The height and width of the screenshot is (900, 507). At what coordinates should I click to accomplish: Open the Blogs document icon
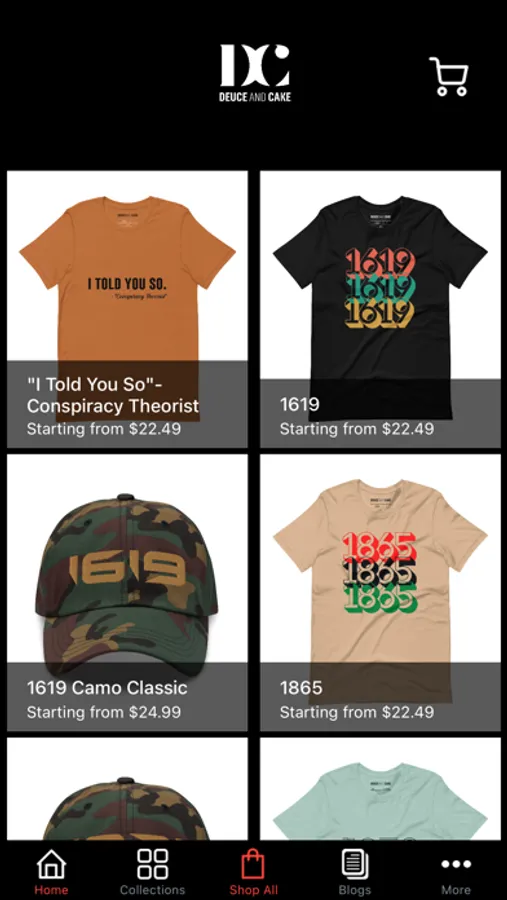(x=355, y=864)
